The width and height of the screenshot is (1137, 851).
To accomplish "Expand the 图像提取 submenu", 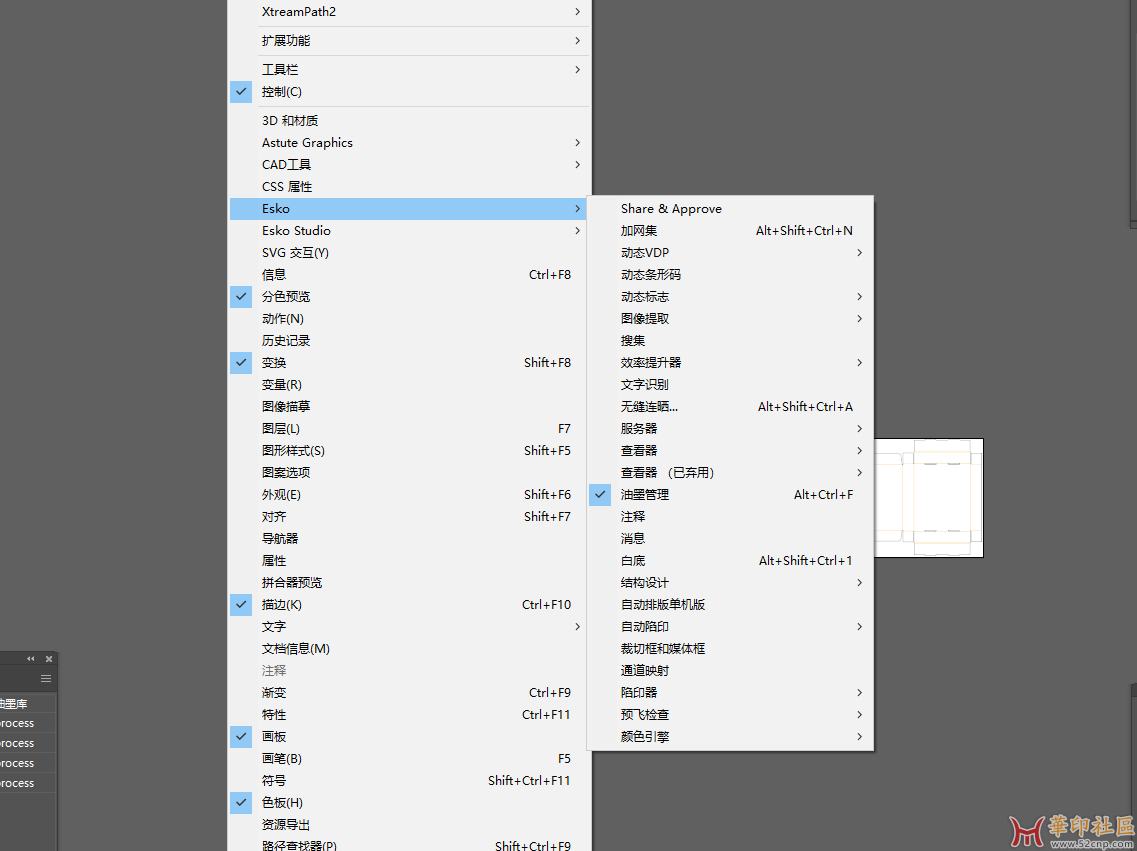I will [730, 318].
